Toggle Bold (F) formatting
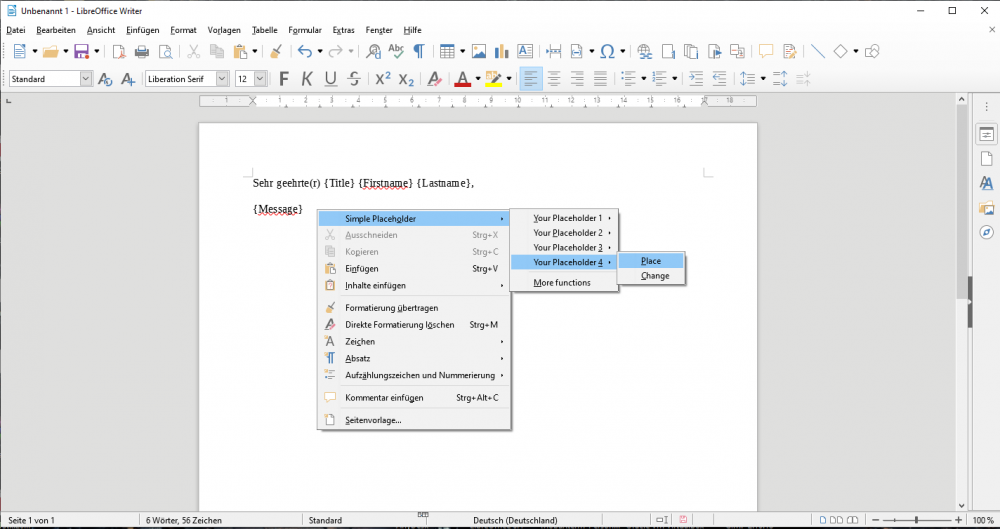 (284, 79)
